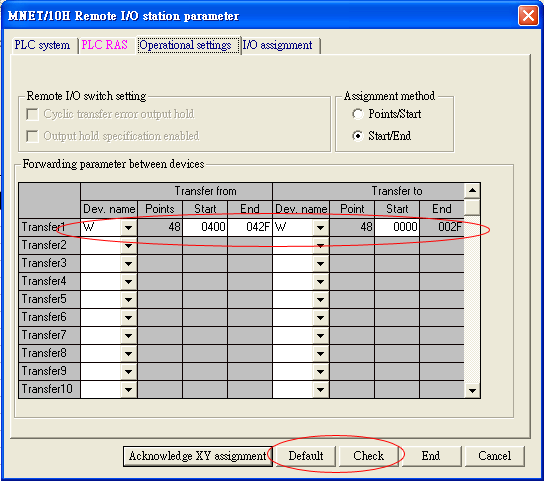This screenshot has height=481, width=544.
Task: Close the dialog with the red X
Action: click(x=528, y=16)
